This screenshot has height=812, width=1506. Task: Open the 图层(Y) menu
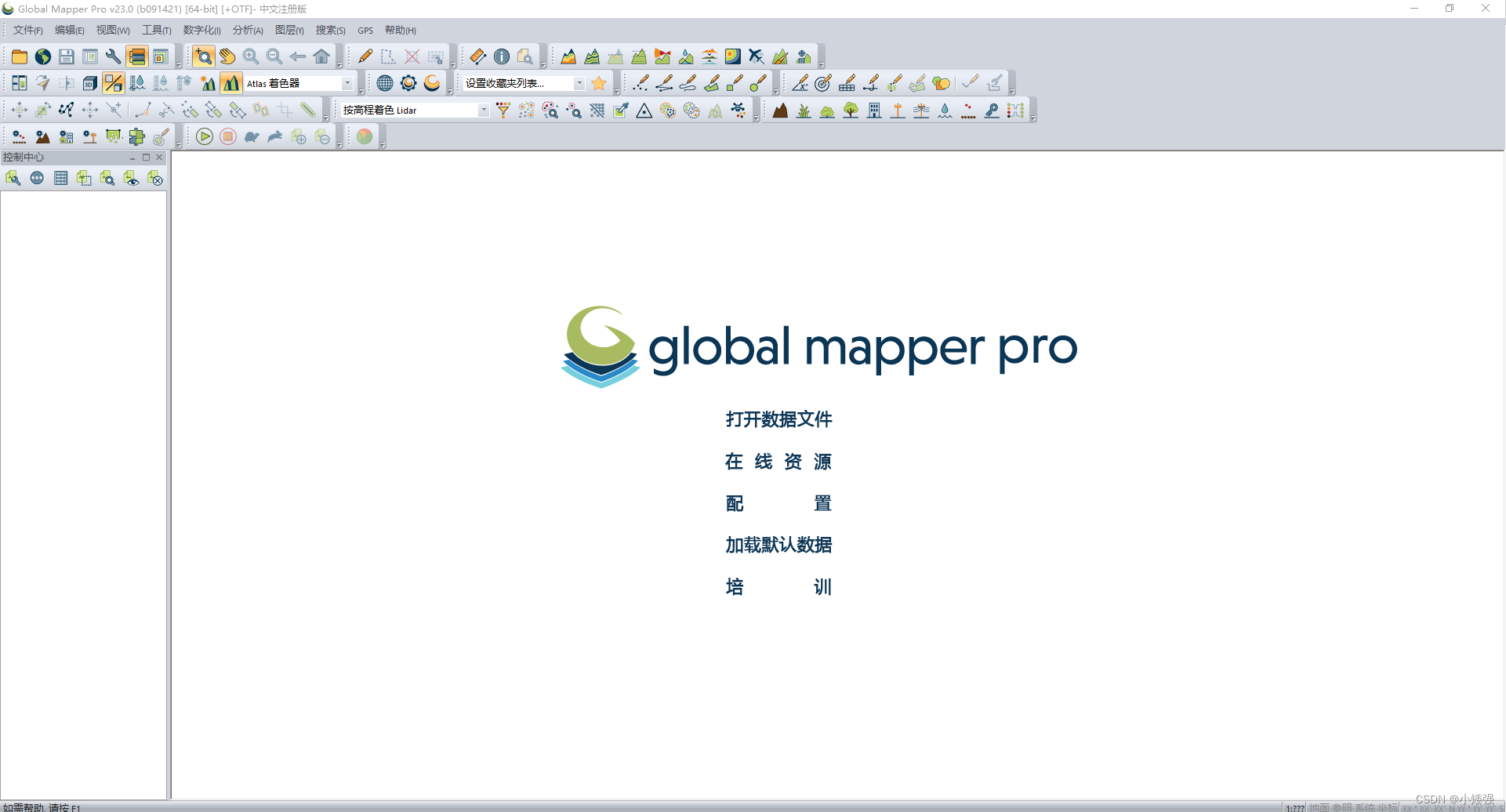tap(289, 31)
